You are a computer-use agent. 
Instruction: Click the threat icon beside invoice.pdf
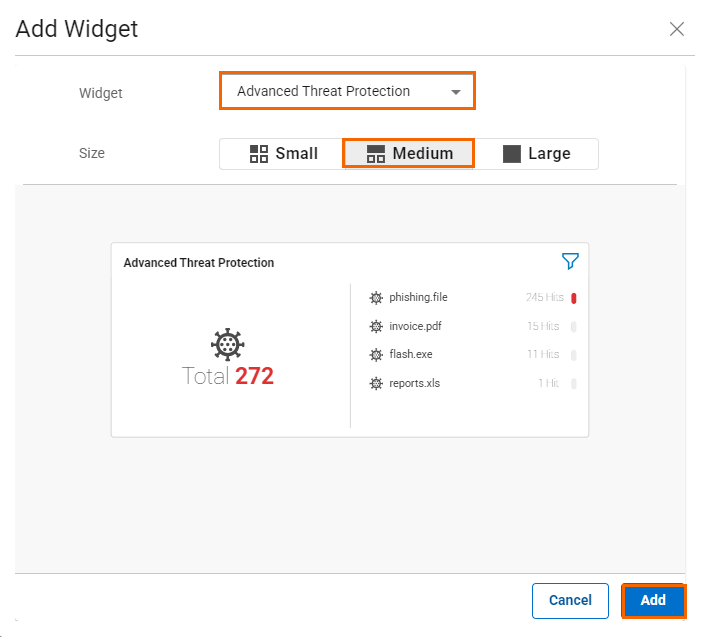(x=376, y=326)
